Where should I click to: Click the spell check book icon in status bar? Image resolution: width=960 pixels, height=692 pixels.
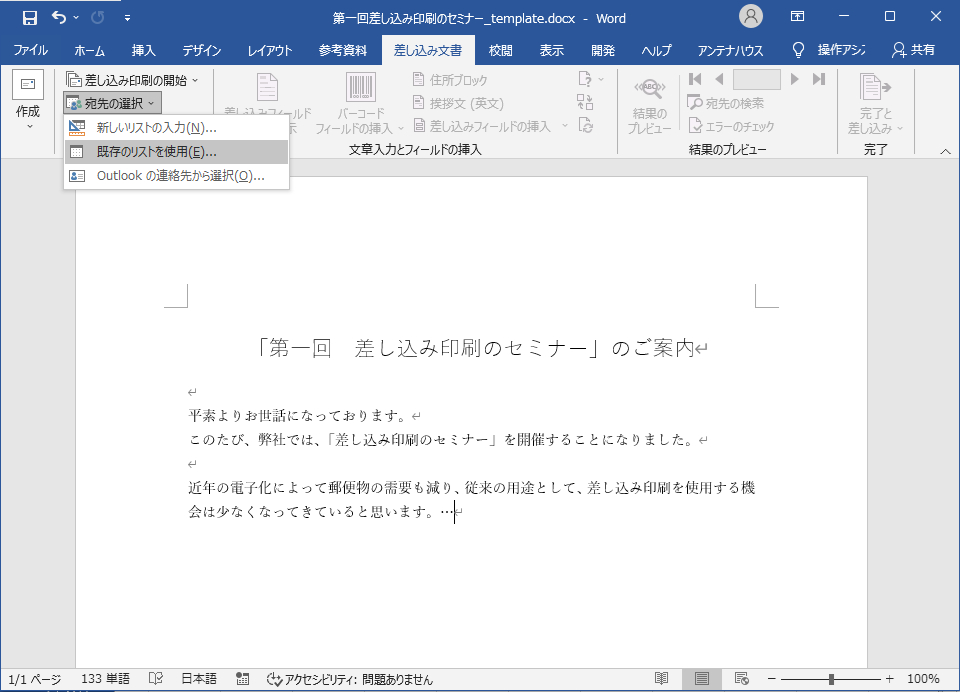[x=155, y=679]
